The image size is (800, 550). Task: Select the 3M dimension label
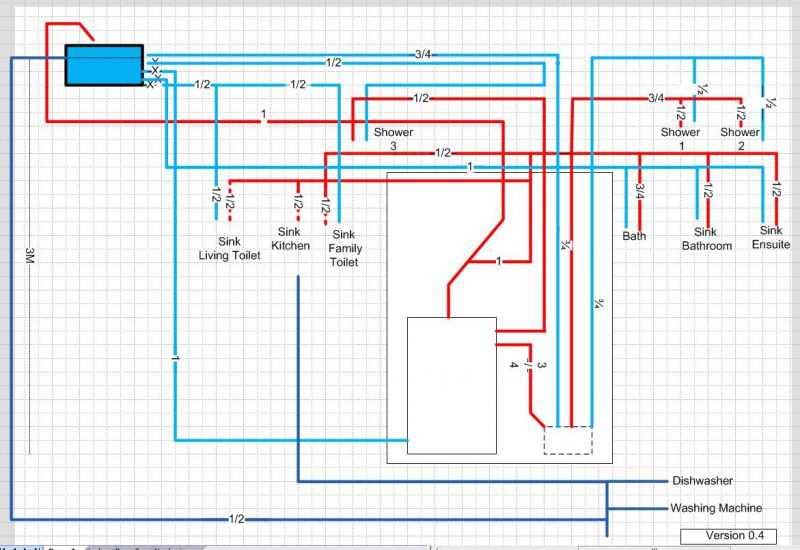(30, 256)
